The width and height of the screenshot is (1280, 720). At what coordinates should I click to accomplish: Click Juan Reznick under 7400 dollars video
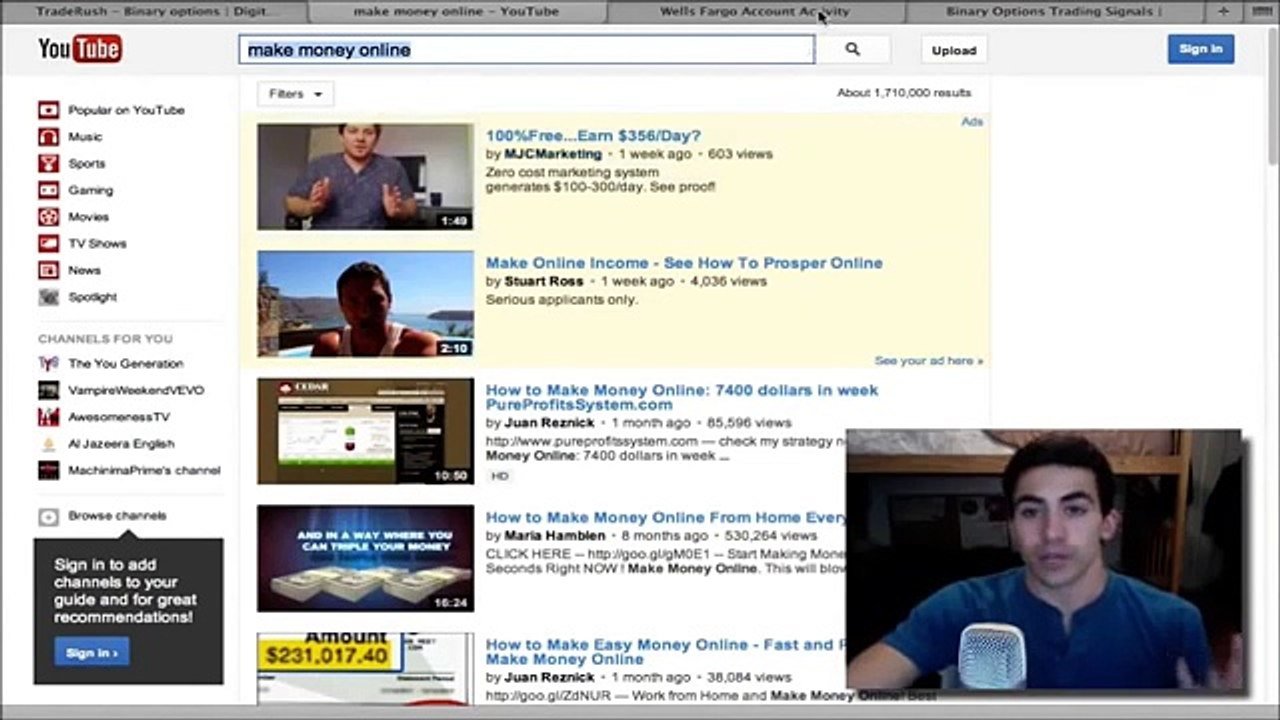coord(549,423)
